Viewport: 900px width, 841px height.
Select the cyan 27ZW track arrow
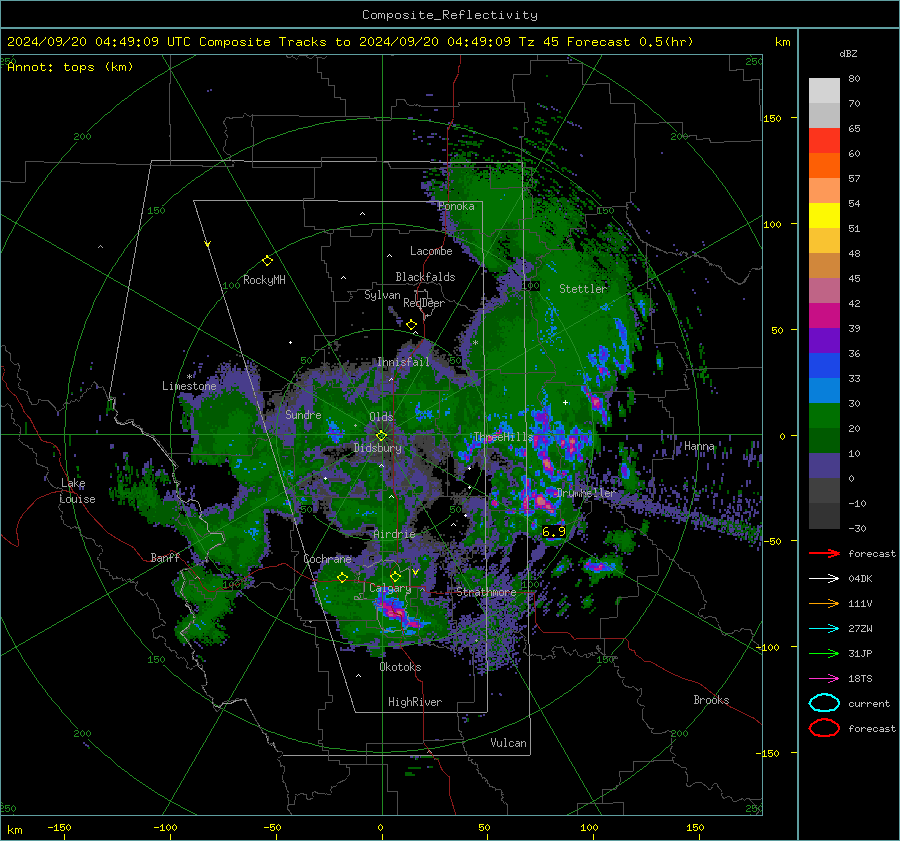[x=824, y=629]
